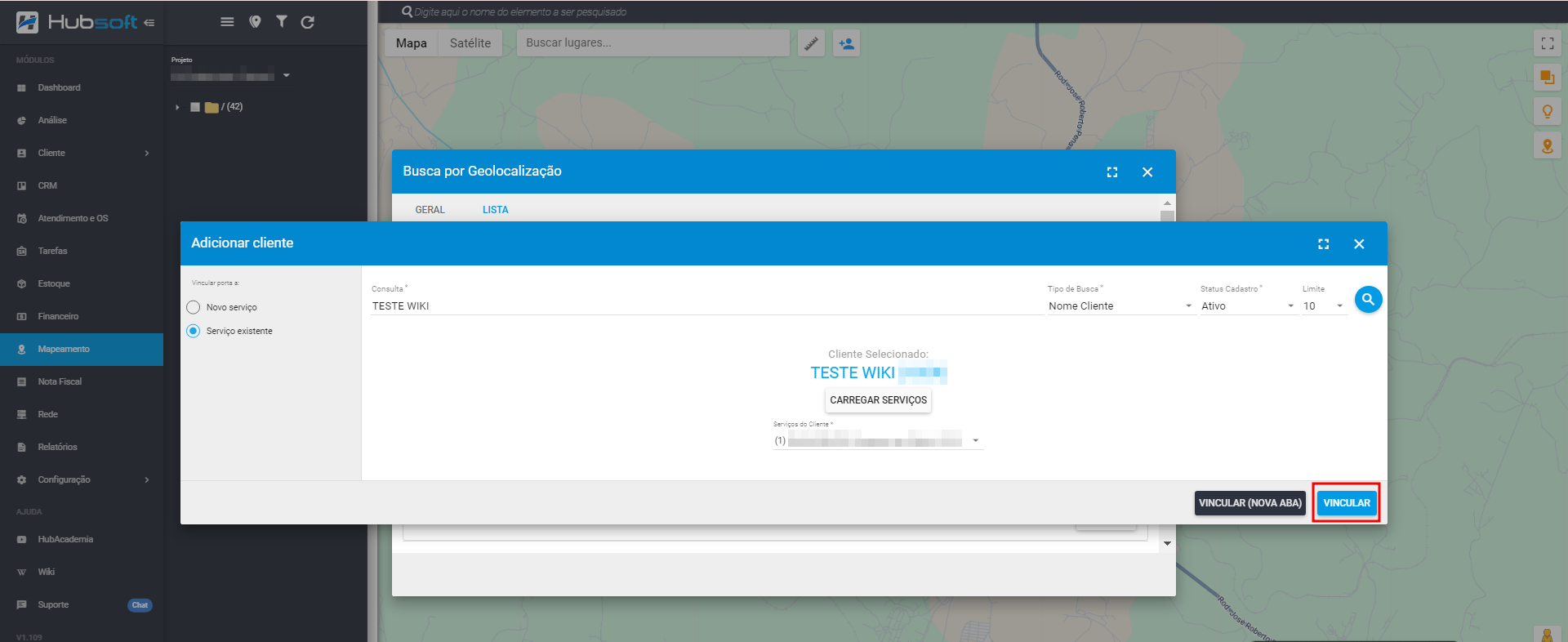Viewport: 1568px width, 642px height.
Task: Click the top element search field
Action: point(523,12)
